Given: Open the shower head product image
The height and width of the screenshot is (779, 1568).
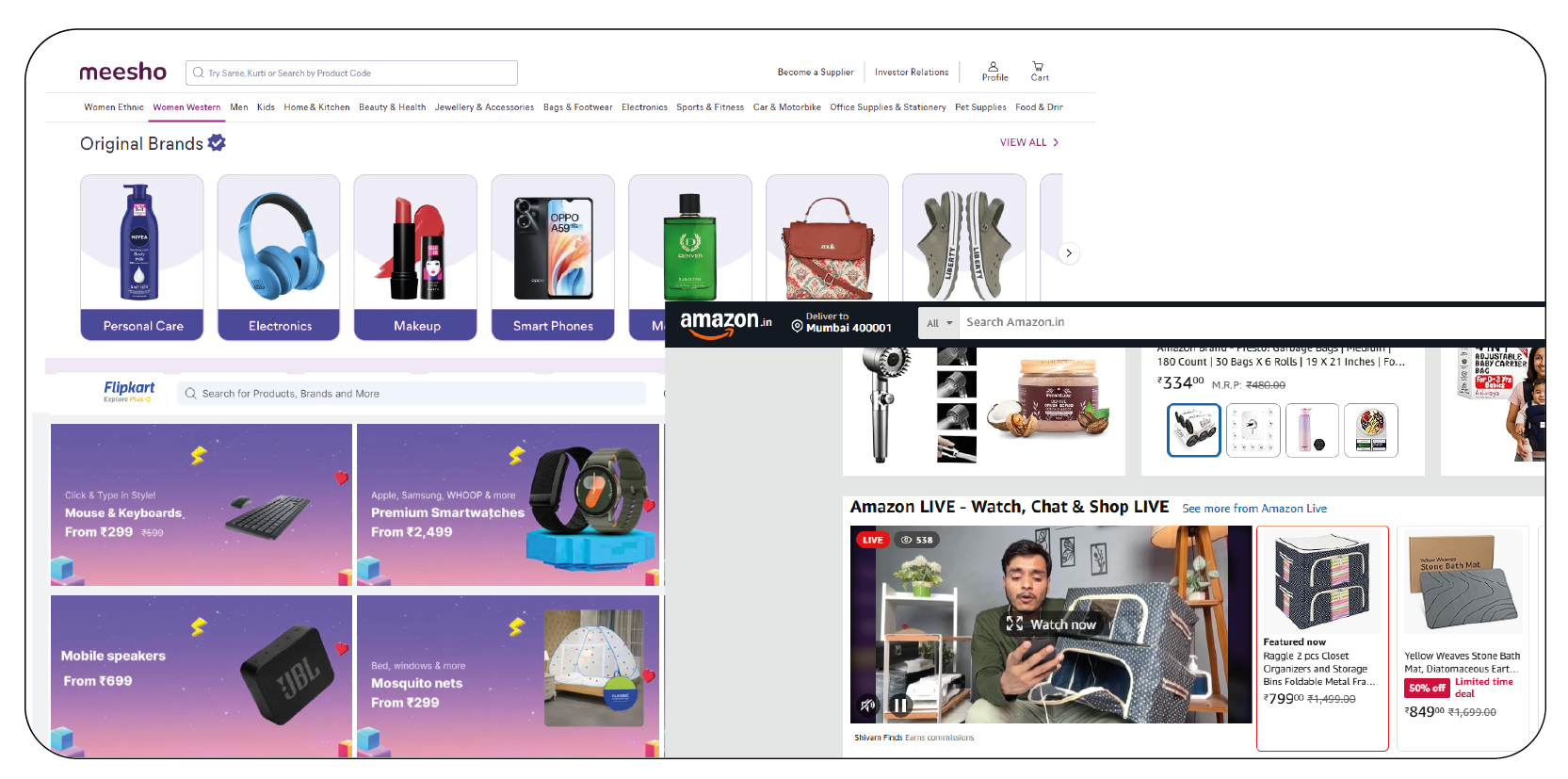Looking at the screenshot, I should pyautogui.click(x=886, y=404).
